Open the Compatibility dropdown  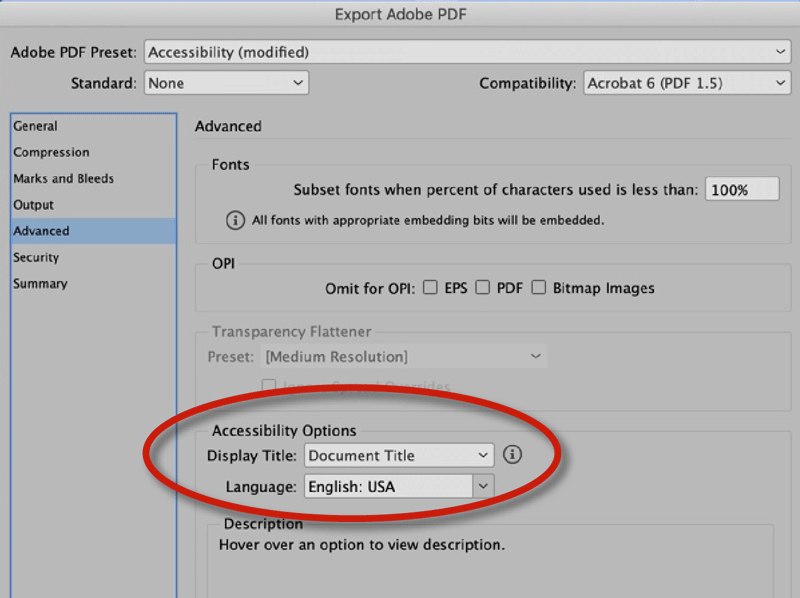686,84
